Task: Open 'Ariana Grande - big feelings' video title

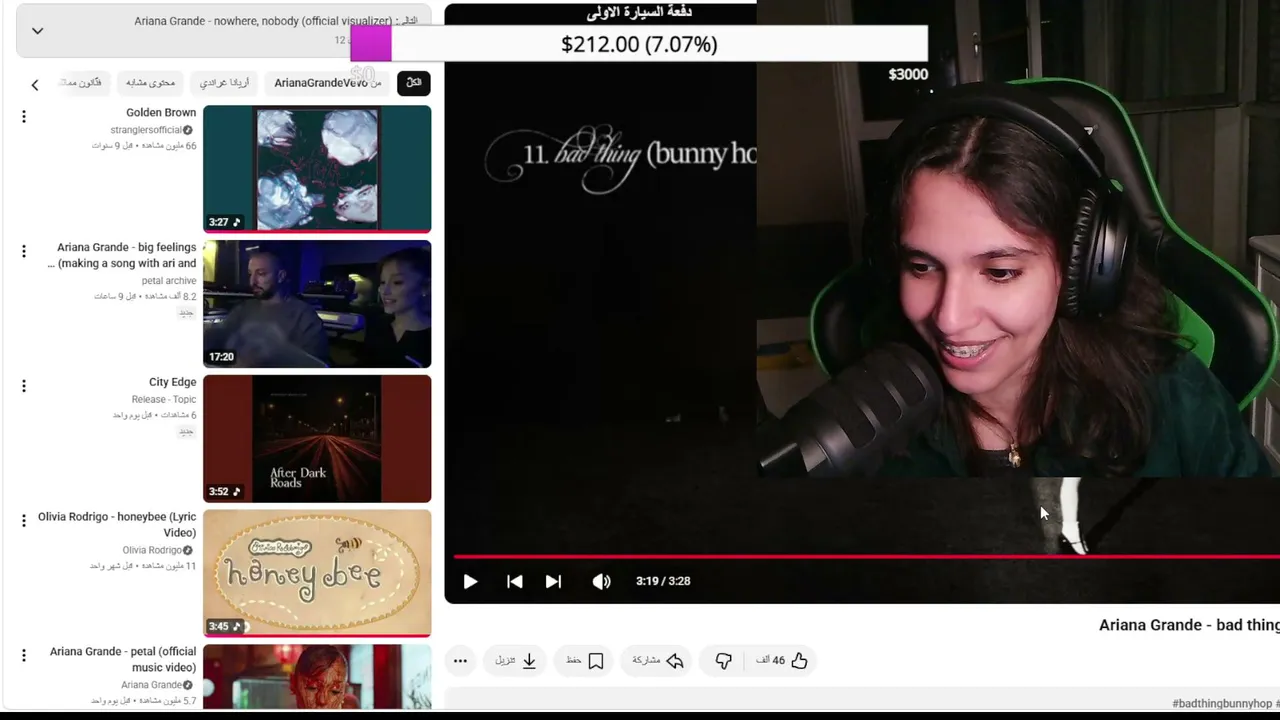Action: [122, 255]
